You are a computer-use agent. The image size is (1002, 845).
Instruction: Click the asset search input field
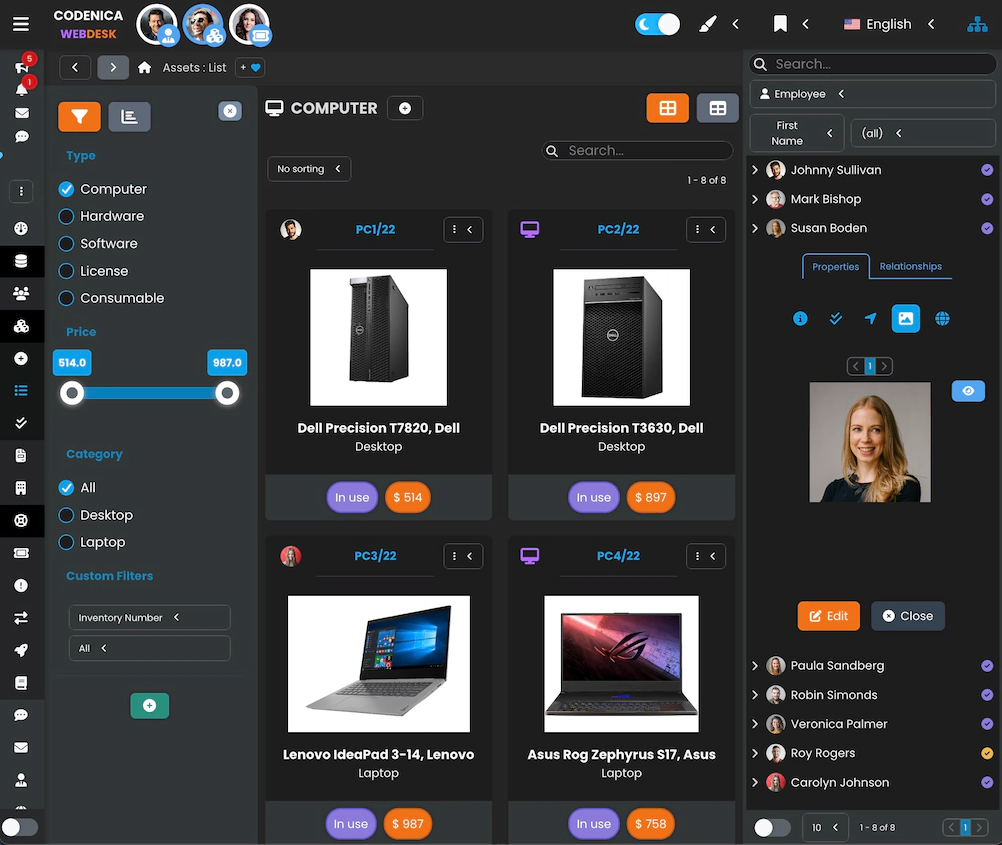637,150
